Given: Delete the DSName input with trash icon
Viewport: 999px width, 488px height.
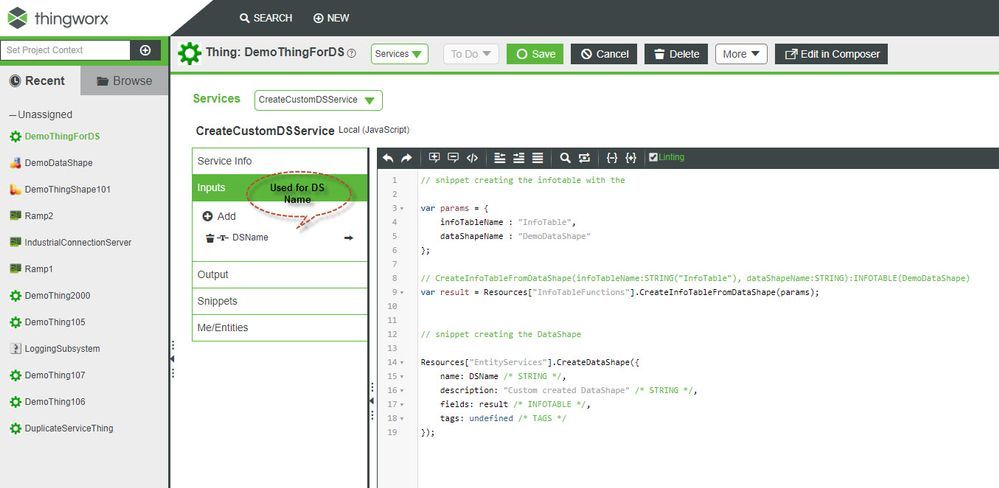Looking at the screenshot, I should coord(210,238).
